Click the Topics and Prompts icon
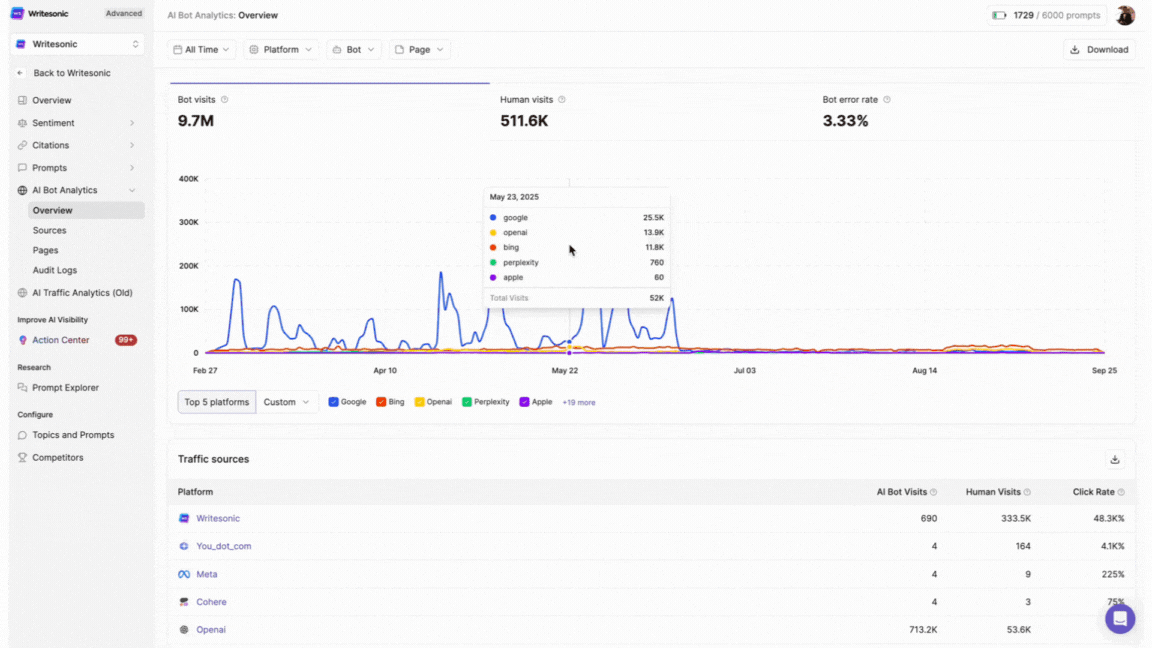 click(x=22, y=435)
